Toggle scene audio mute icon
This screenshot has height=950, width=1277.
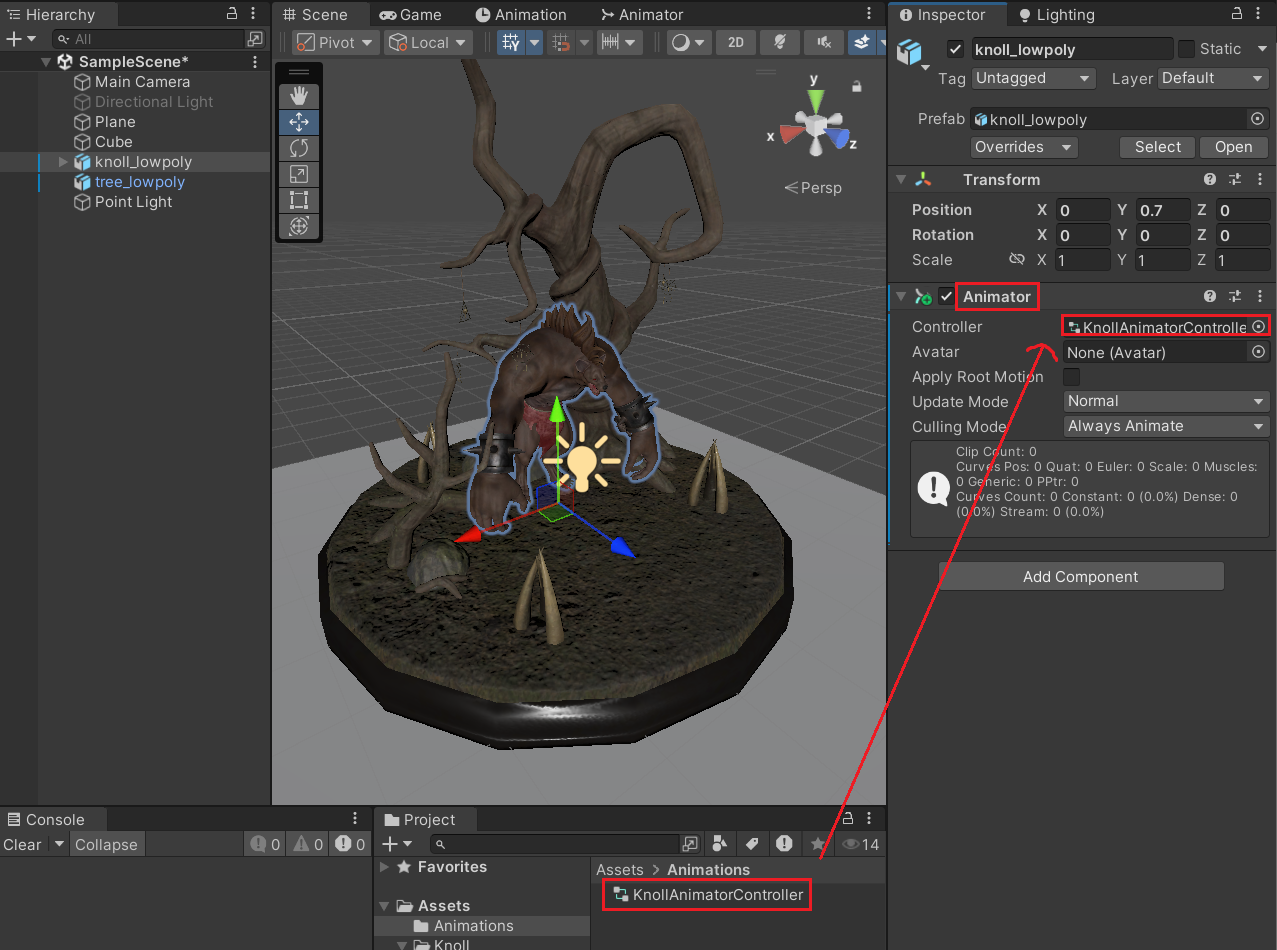823,43
